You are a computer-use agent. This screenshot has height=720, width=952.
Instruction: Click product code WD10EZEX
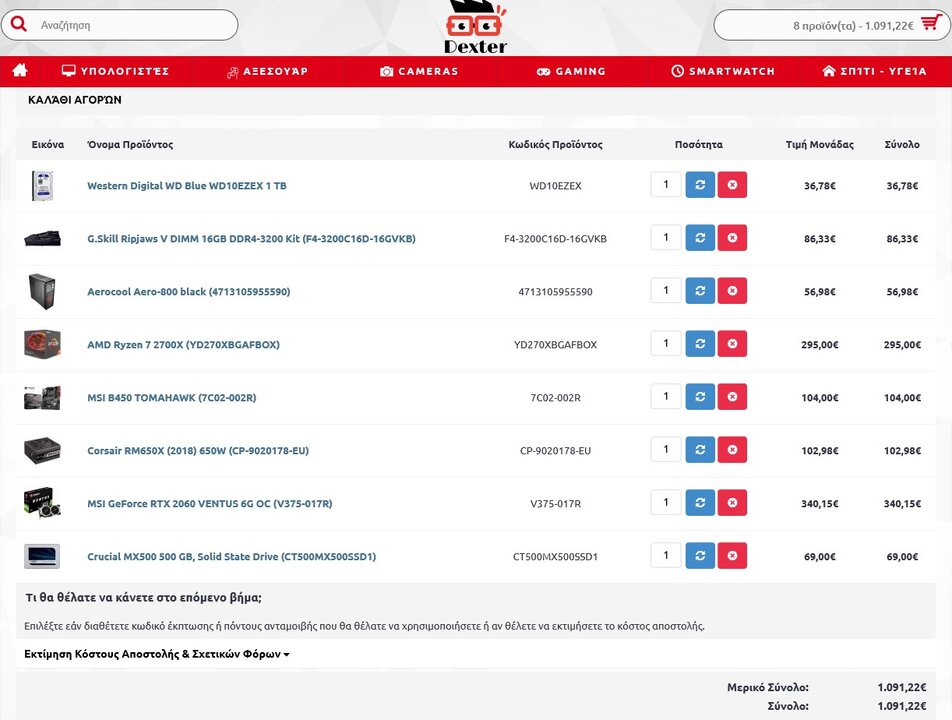pos(555,186)
